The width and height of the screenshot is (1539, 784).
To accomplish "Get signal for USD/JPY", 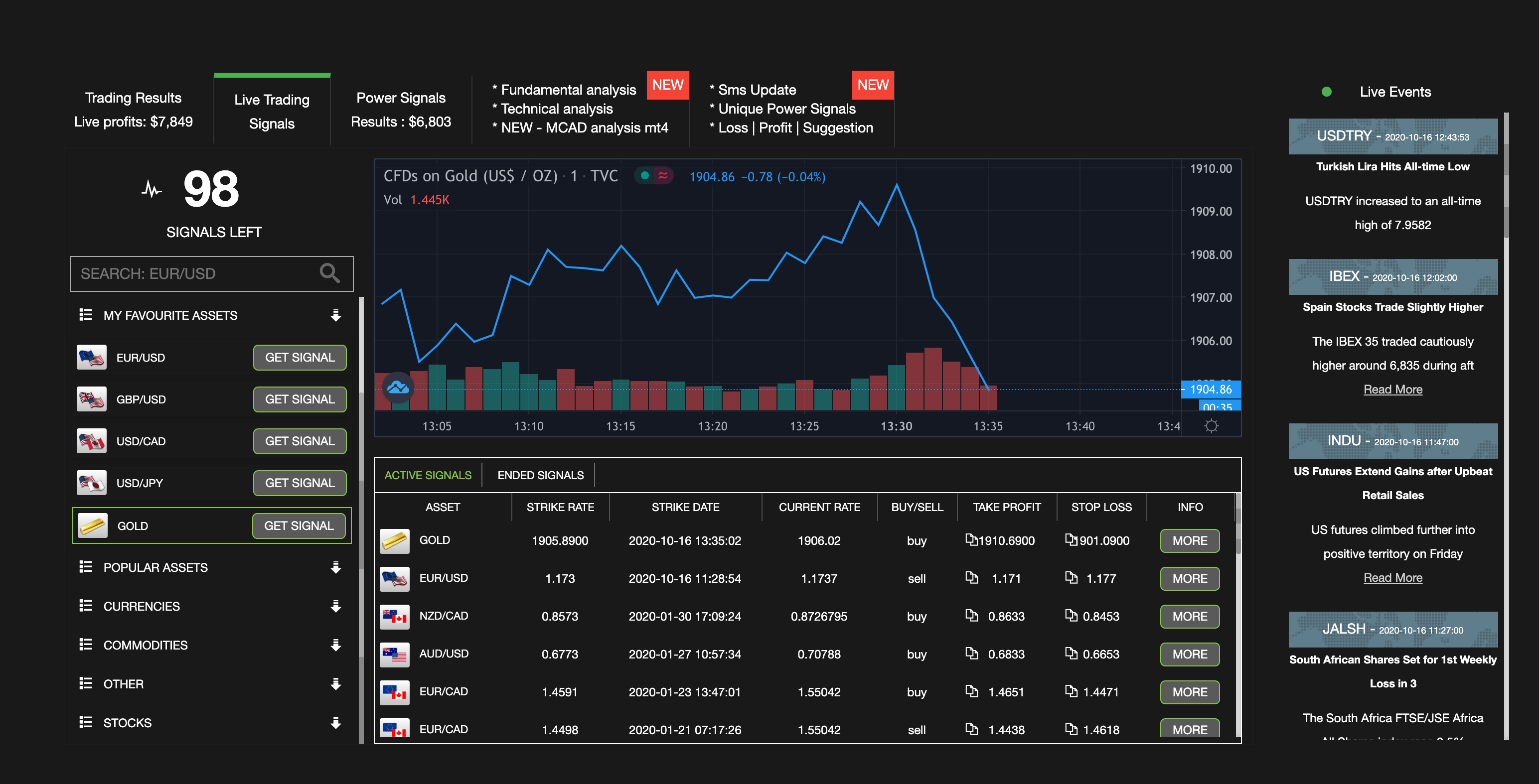I will [x=300, y=483].
